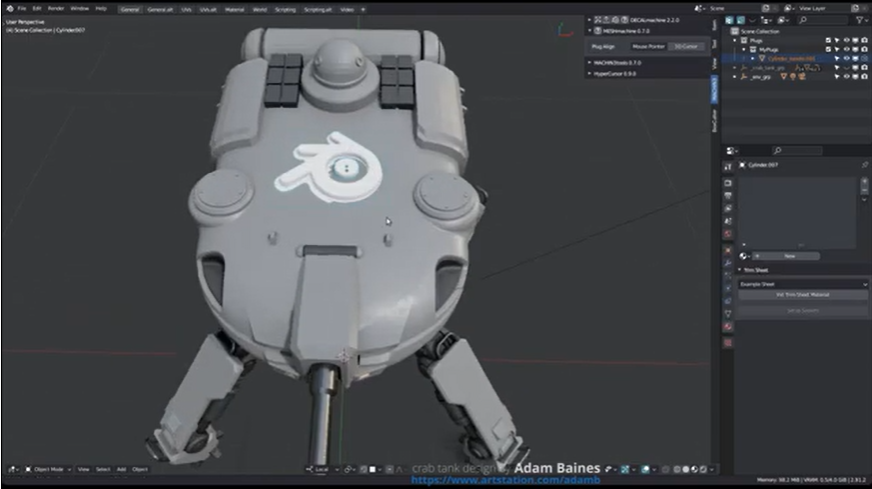Toggle snapping magnet in viewport header
Image resolution: width=872 pixels, height=489 pixels.
(364, 470)
